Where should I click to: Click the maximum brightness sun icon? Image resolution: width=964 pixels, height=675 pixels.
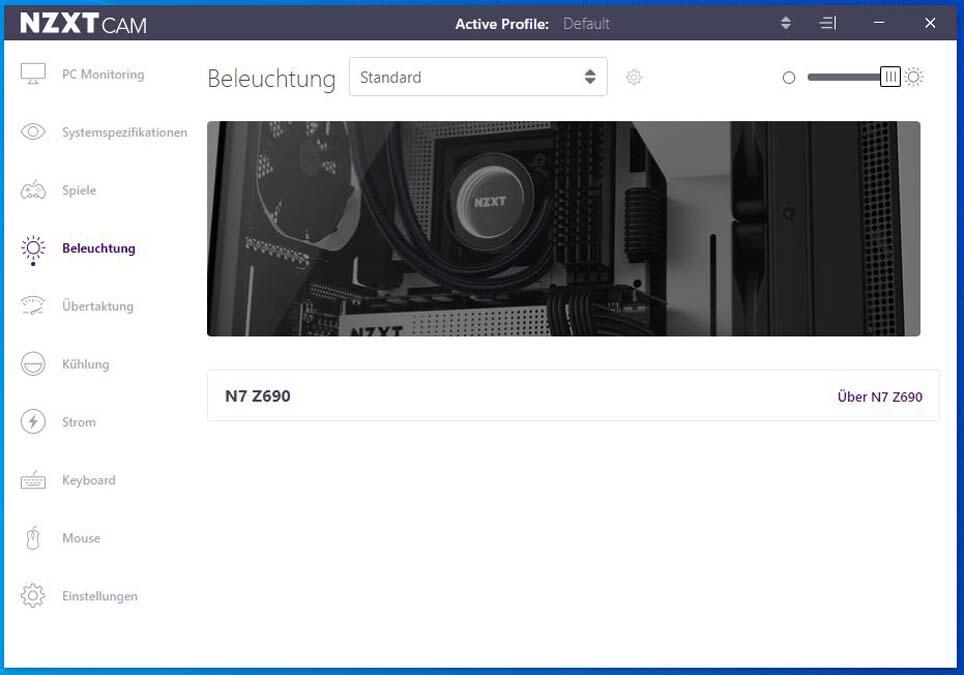pyautogui.click(x=914, y=77)
